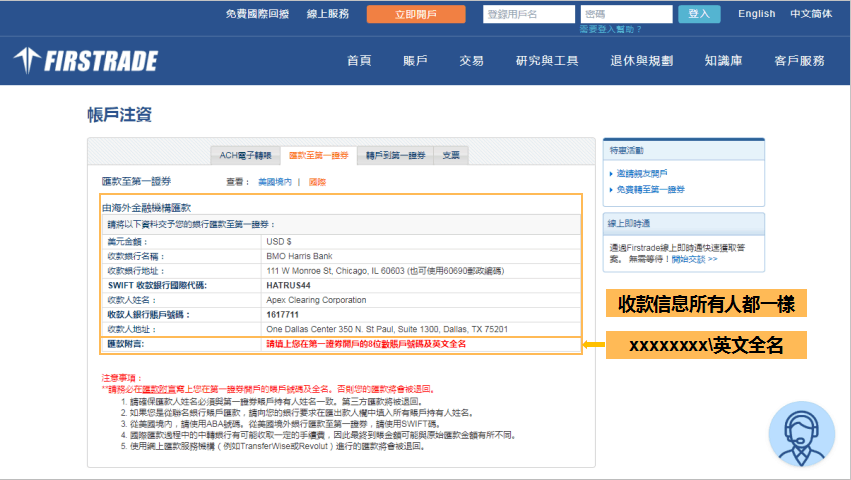Open the customer support headset chat icon
851x480 pixels.
802,434
